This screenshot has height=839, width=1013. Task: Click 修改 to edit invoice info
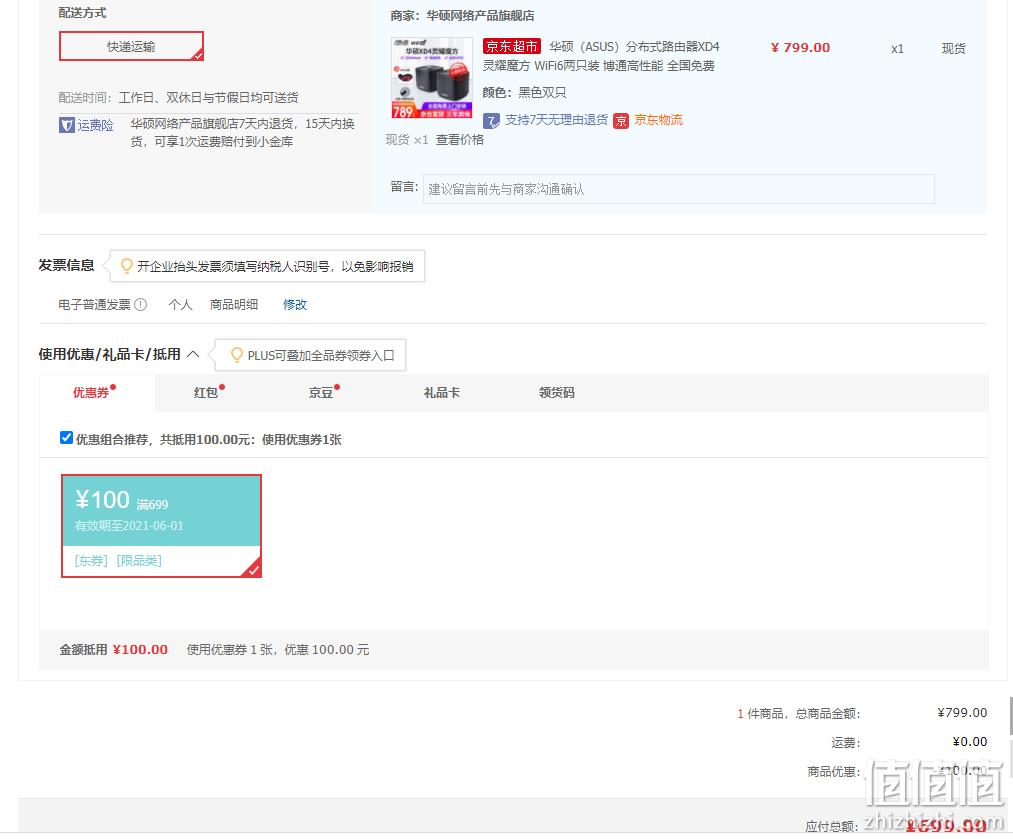click(x=295, y=305)
